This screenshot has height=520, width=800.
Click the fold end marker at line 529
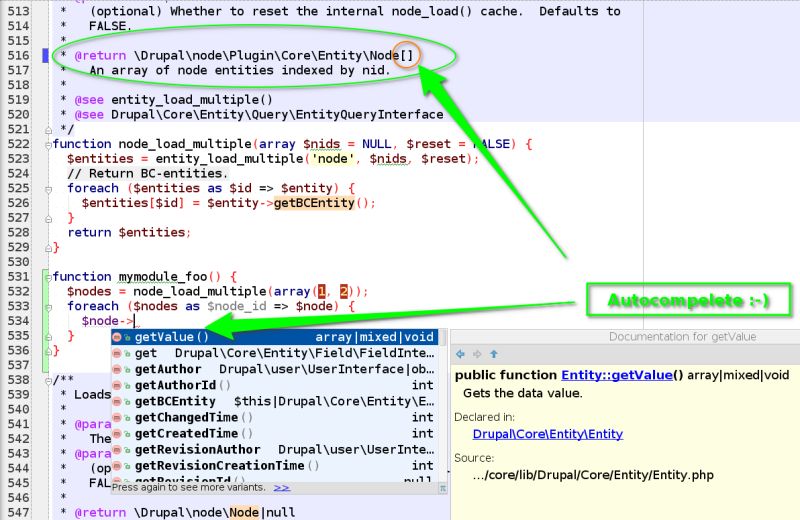48,248
